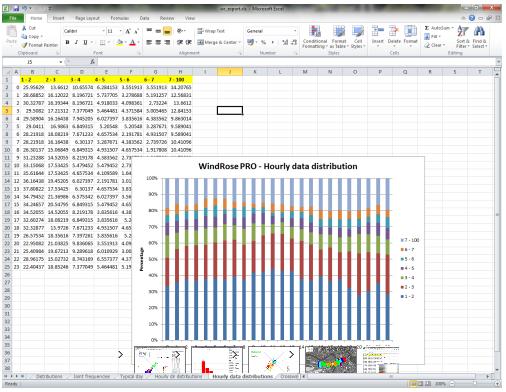Open Excel Help question mark icon
The image size is (506, 392).
click(x=472, y=18)
